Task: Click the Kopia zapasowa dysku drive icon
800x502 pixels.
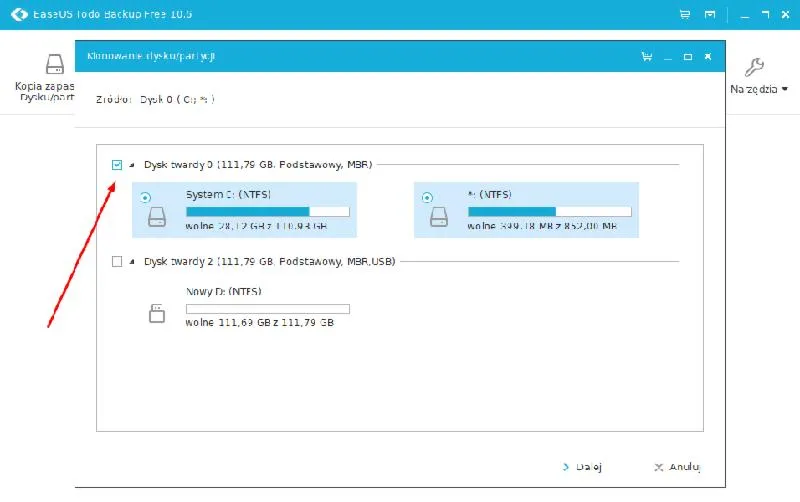Action: (55, 65)
